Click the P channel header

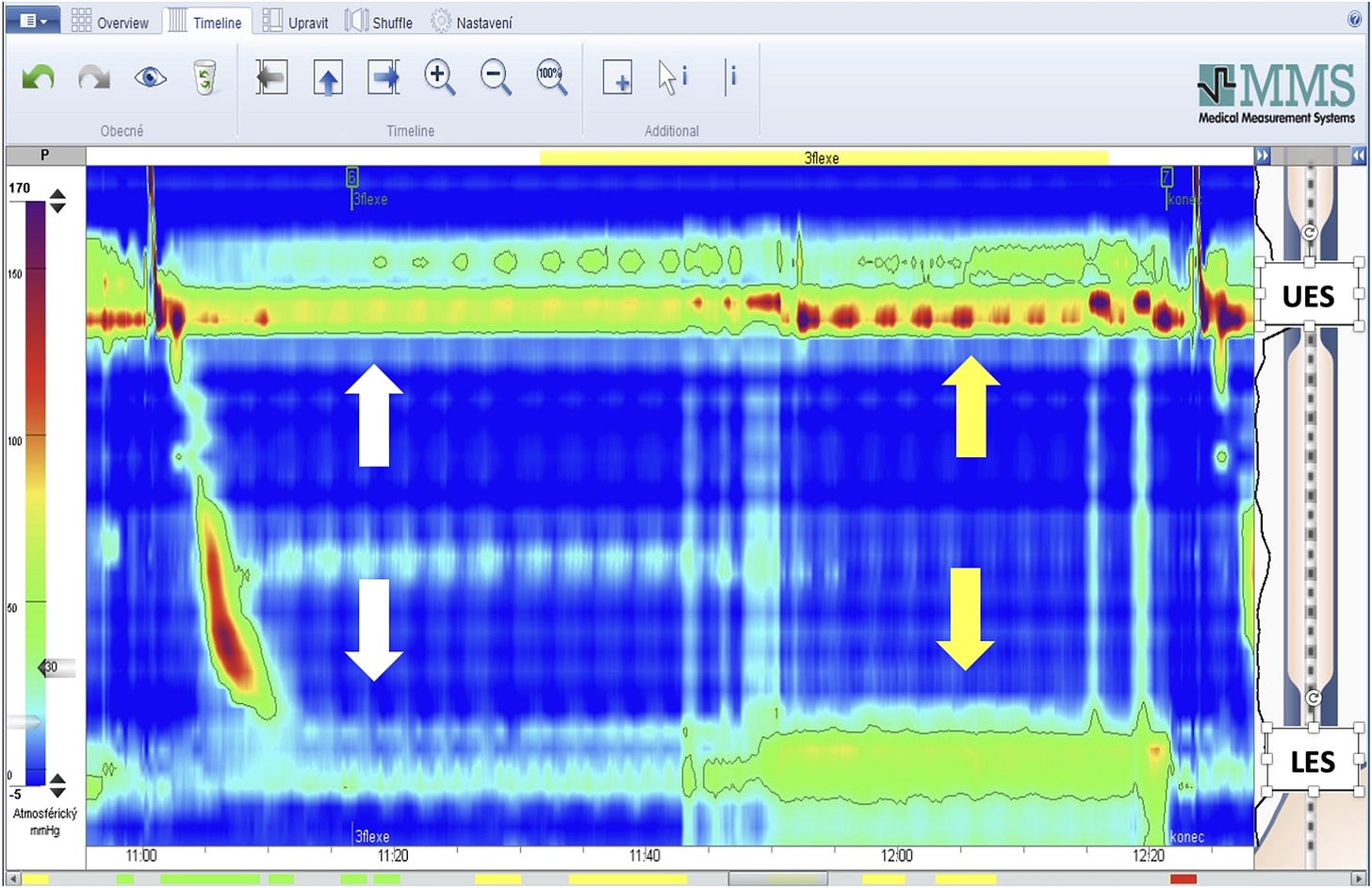pos(44,156)
